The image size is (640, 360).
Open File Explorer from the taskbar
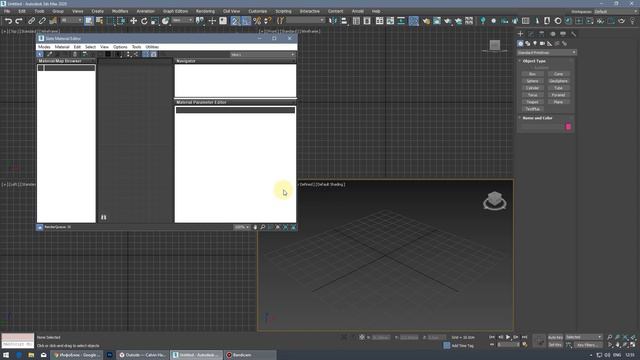click(x=31, y=355)
